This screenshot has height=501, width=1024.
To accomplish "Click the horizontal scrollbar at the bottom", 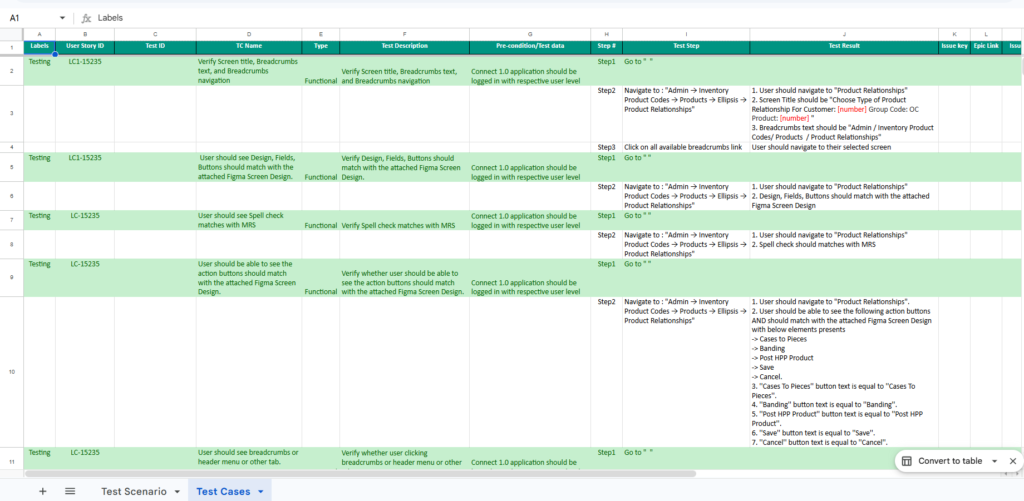I will tap(400, 473).
